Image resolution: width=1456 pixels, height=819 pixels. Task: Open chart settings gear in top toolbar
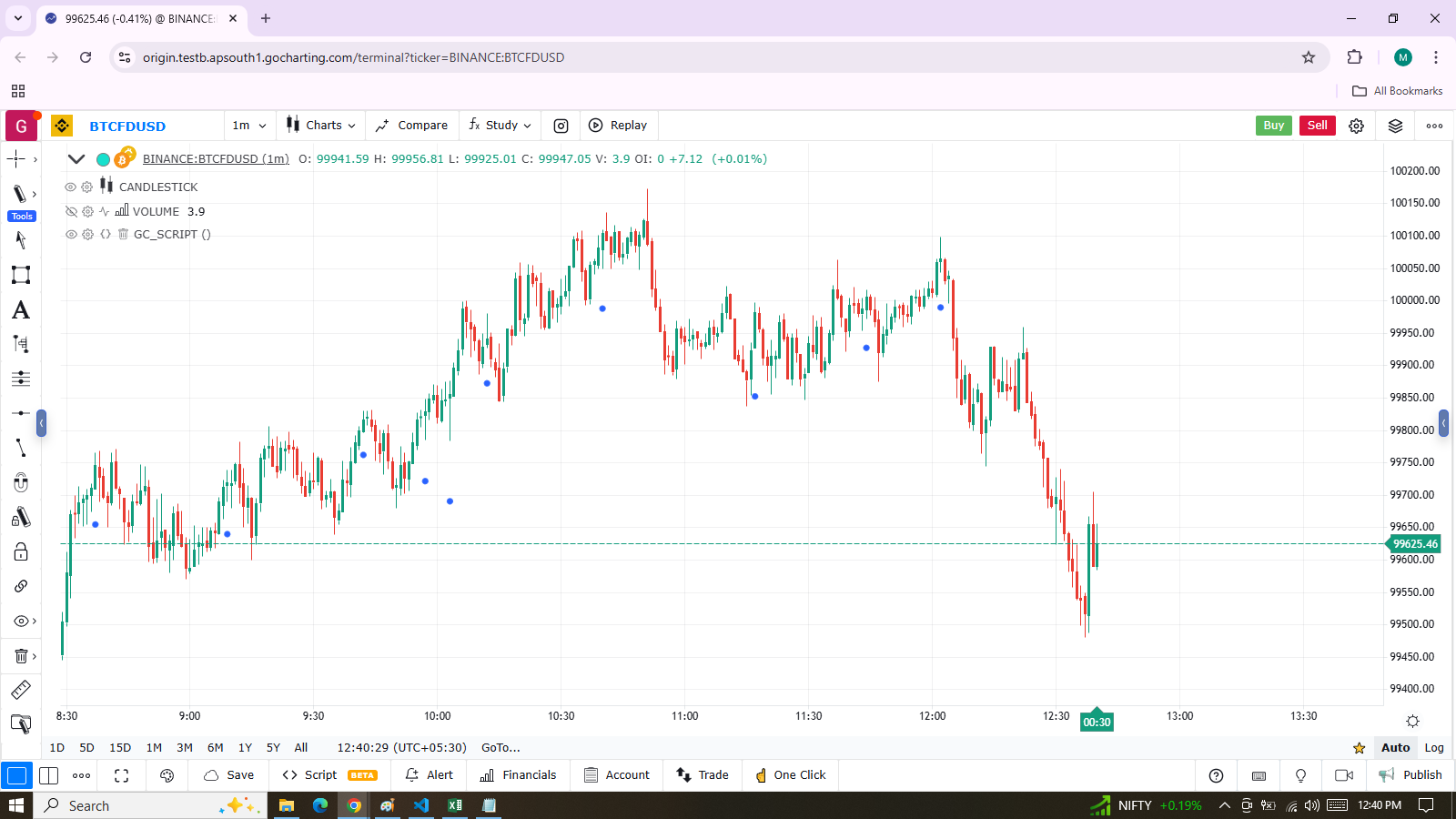tap(1356, 126)
